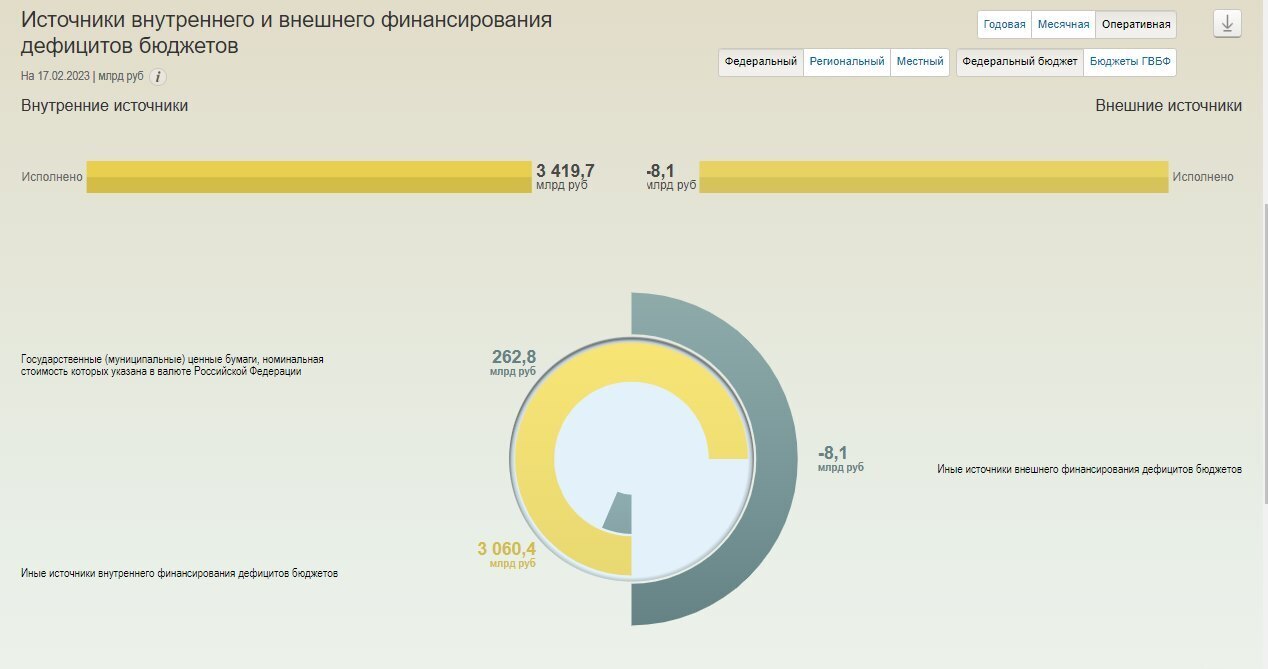Switch to the Месячная tab
This screenshot has height=669, width=1268.
pyautogui.click(x=1062, y=24)
